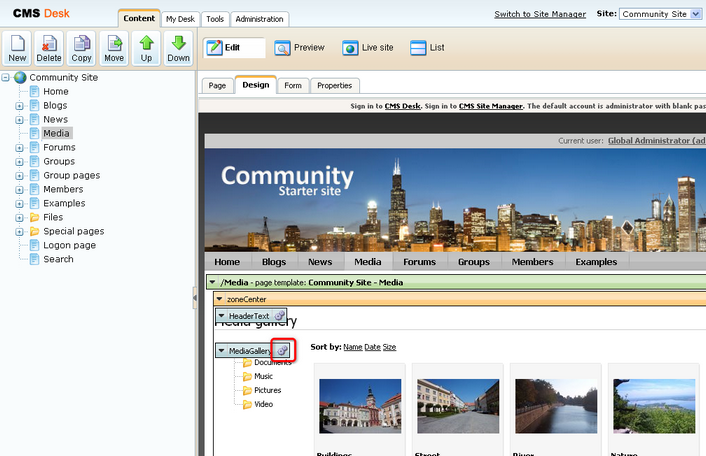Switch to the Page tab
This screenshot has height=456, width=706.
pyautogui.click(x=217, y=86)
